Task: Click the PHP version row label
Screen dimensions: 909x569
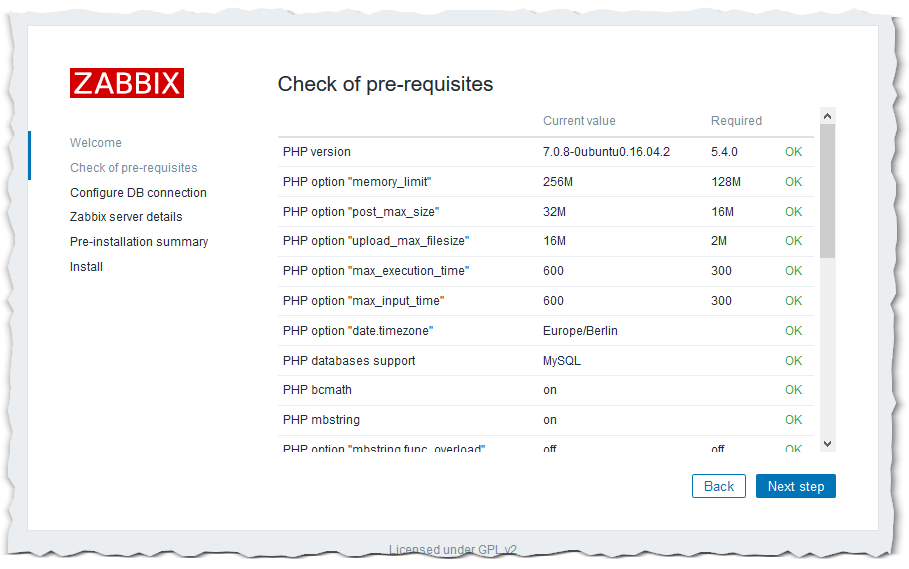Action: pyautogui.click(x=317, y=152)
